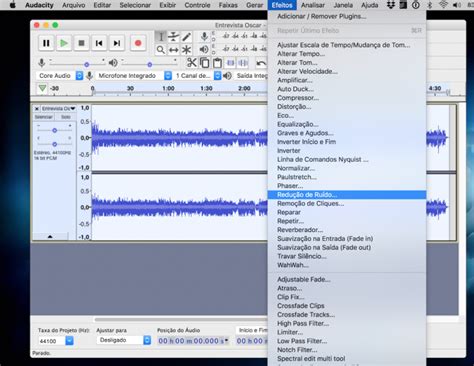Click Adicionar / Remover Plugins entry
This screenshot has width=474, height=366.
point(322,16)
